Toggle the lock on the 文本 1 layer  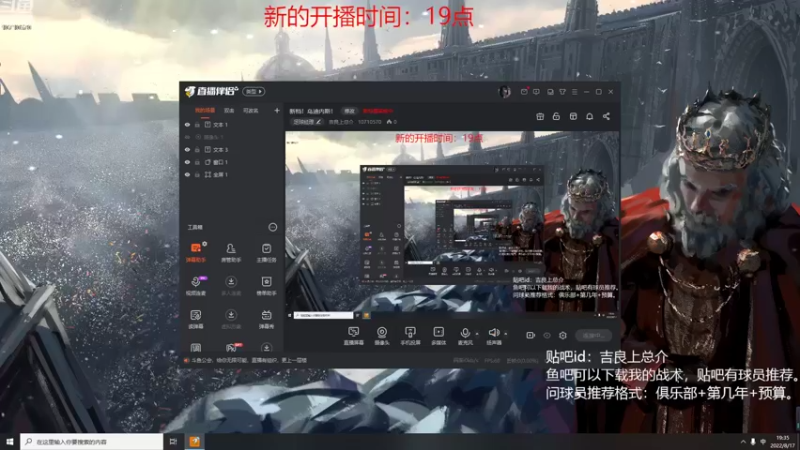(x=197, y=124)
